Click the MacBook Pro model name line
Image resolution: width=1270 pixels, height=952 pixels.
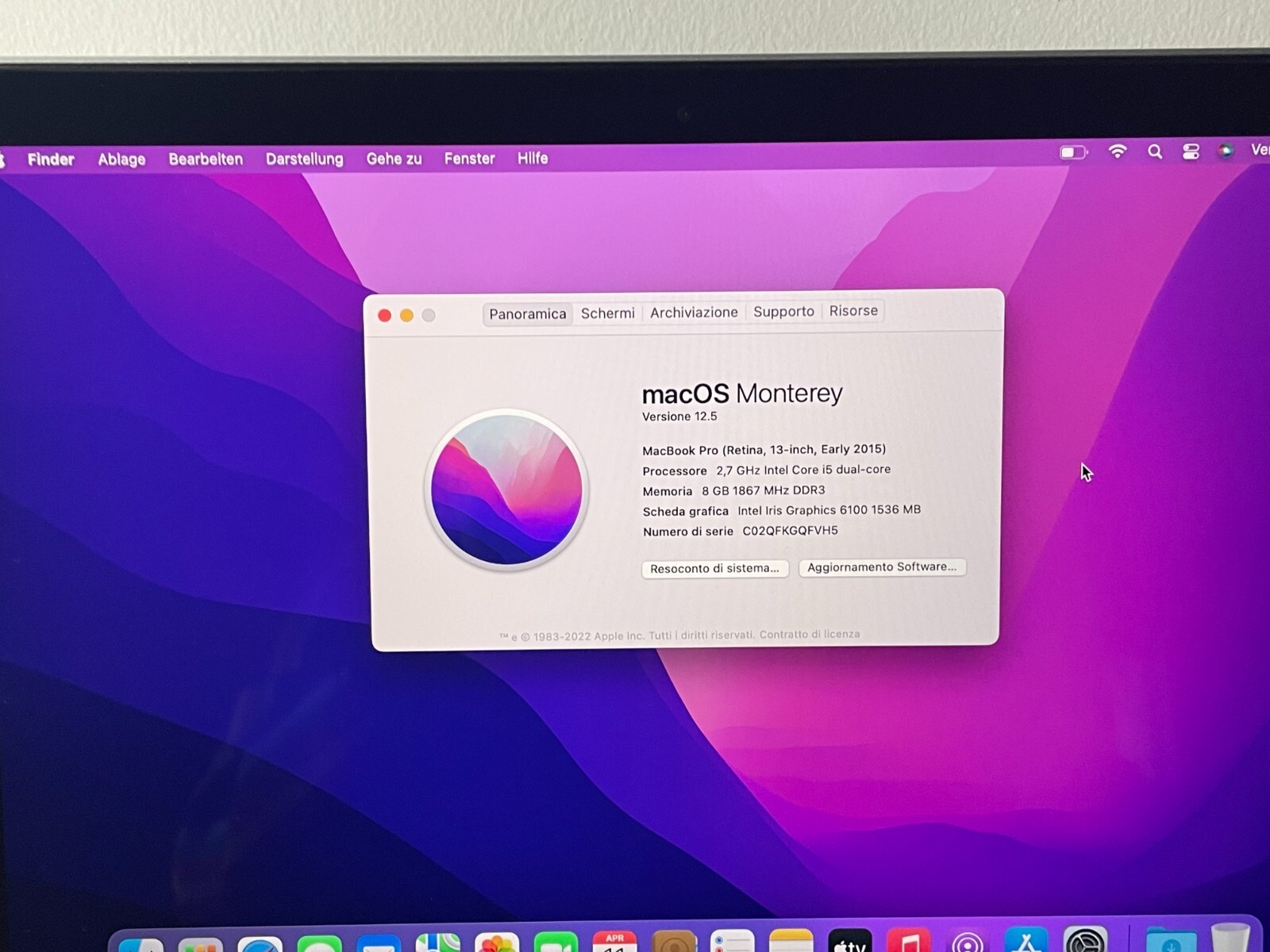point(764,450)
